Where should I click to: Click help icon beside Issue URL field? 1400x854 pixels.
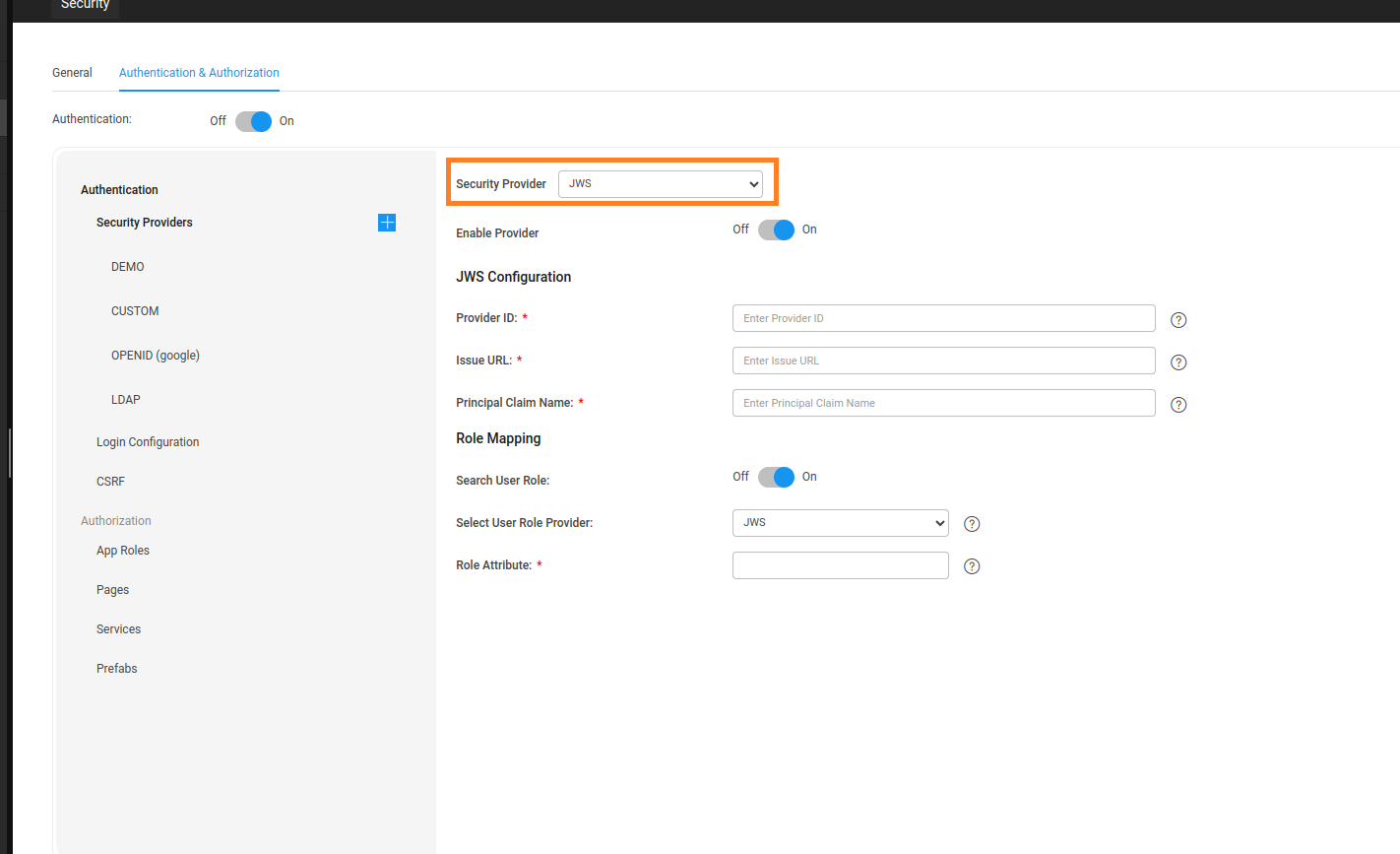click(x=1178, y=362)
